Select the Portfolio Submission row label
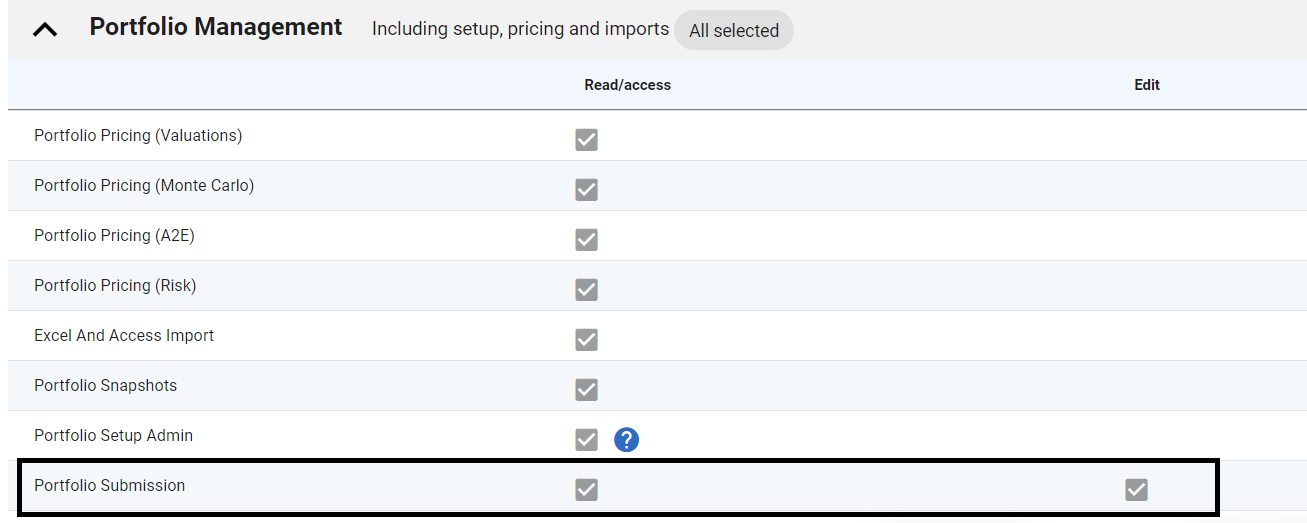The width and height of the screenshot is (1307, 523). (110, 486)
